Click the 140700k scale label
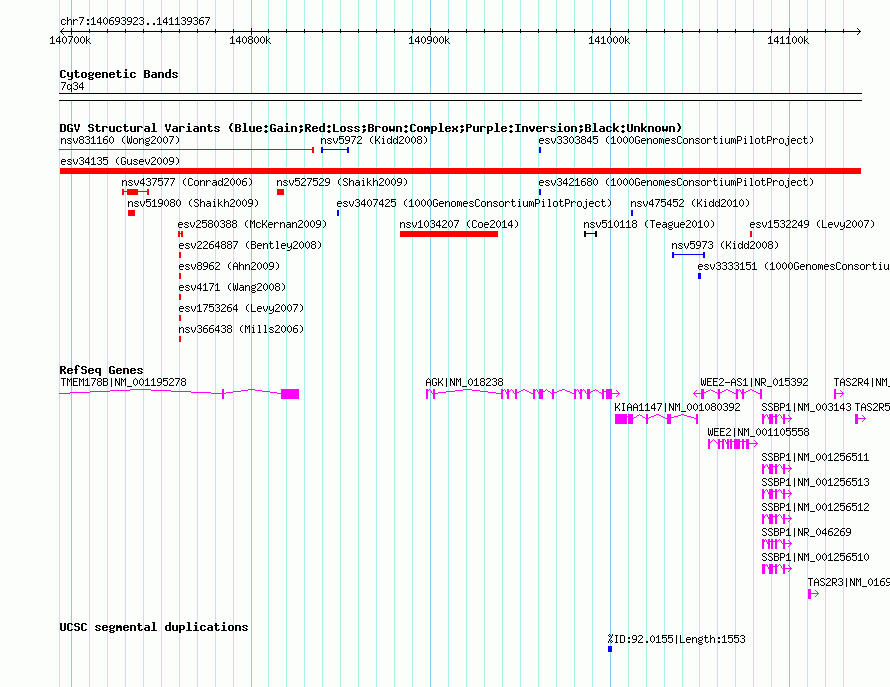Screen dimensions: 890x687 [70, 41]
